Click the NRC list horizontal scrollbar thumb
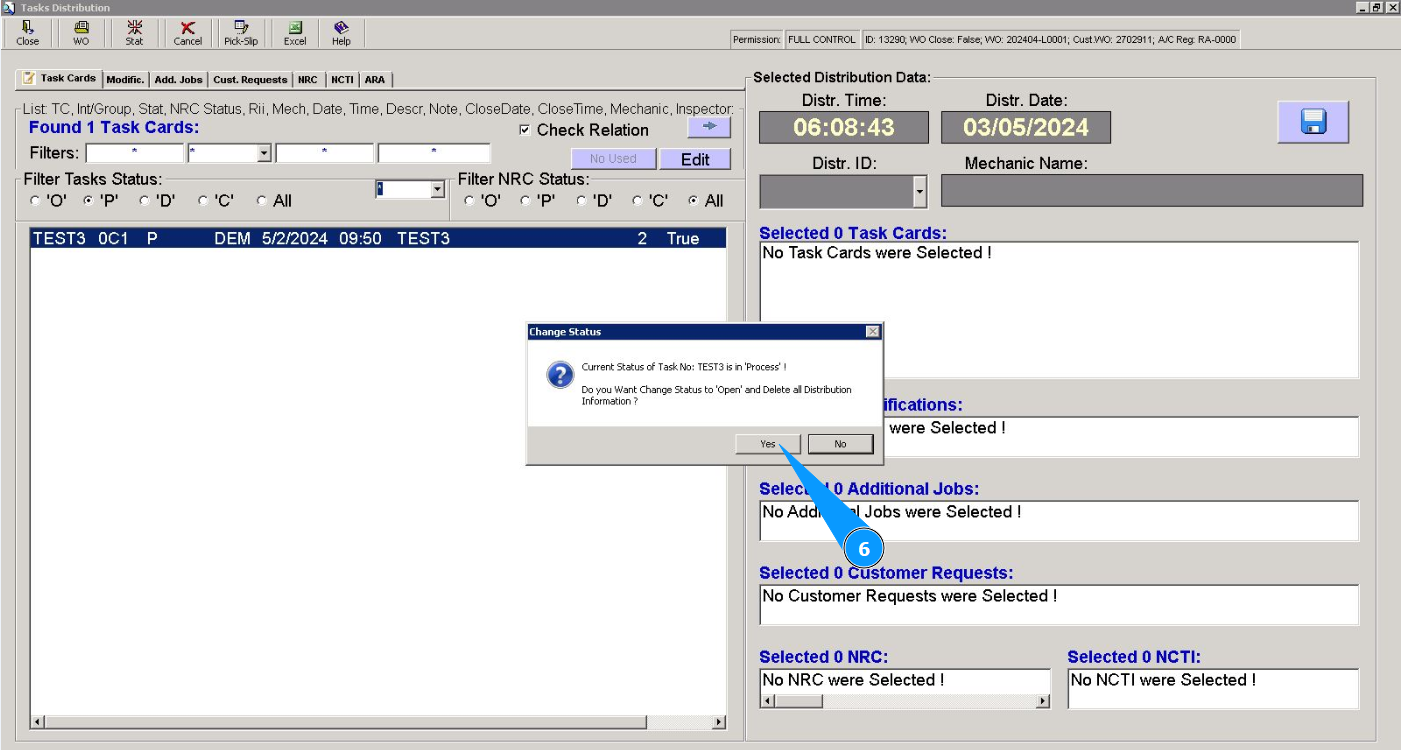This screenshot has width=1401, height=751. 798,701
